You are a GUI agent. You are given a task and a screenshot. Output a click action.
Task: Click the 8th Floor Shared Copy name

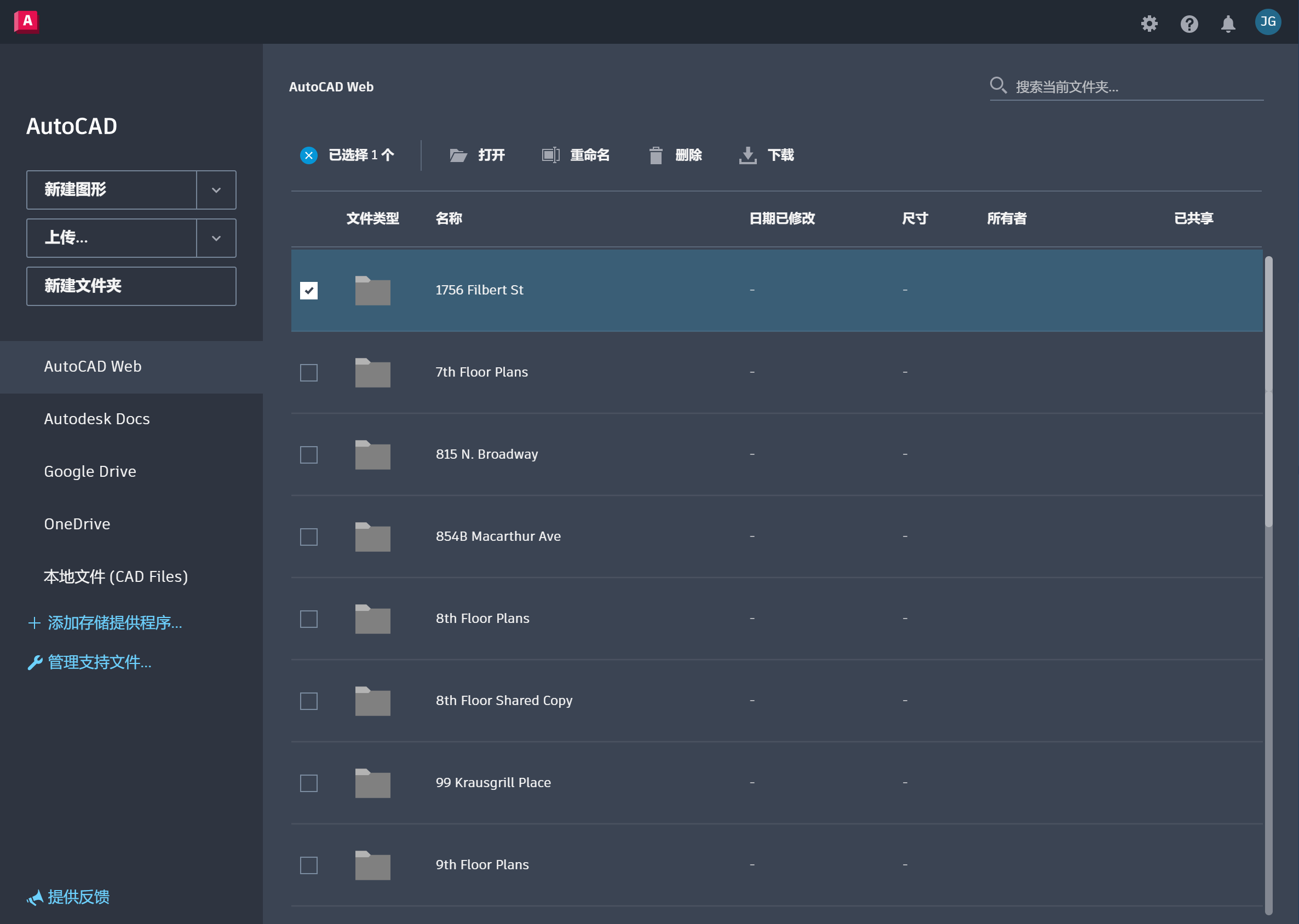coord(504,701)
